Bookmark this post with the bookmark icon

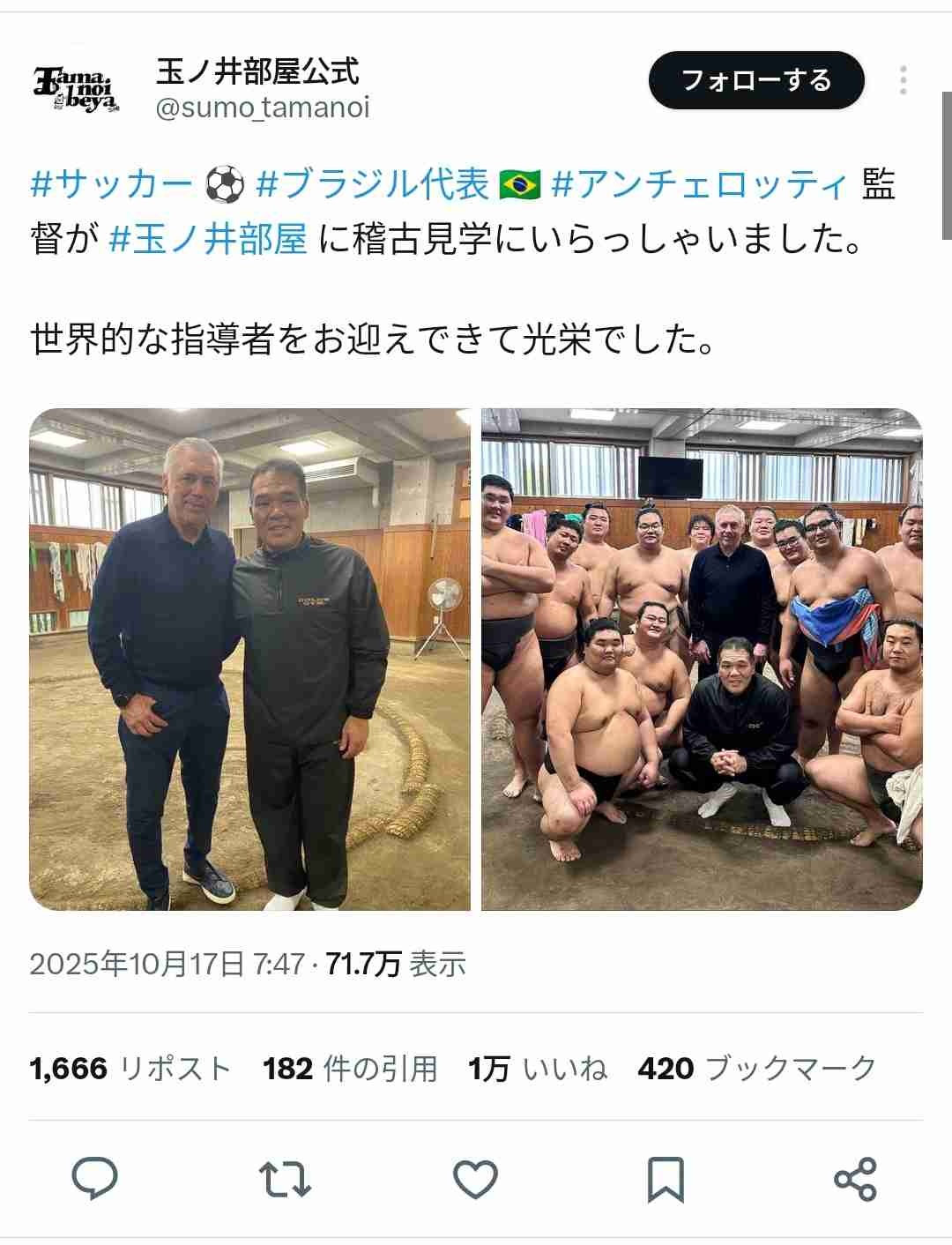[666, 1180]
